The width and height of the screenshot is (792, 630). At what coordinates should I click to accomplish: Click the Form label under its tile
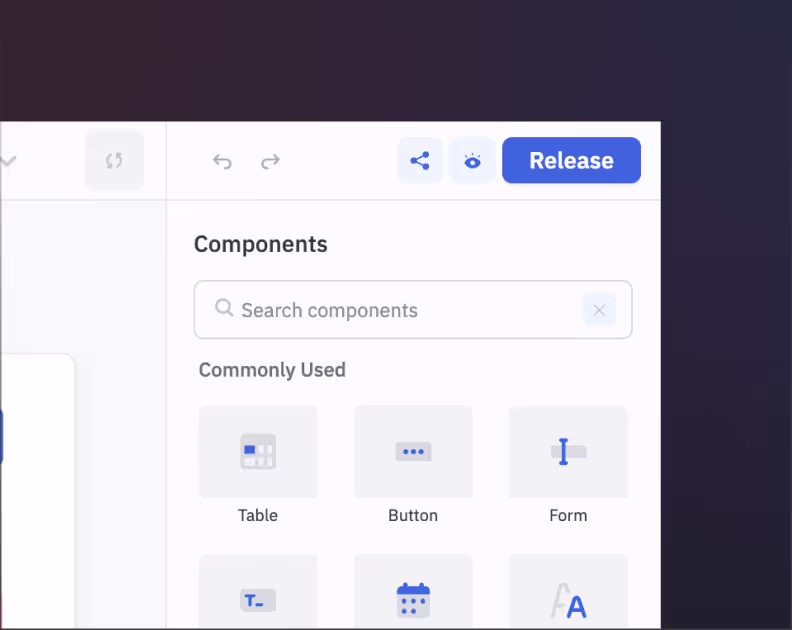(x=568, y=516)
